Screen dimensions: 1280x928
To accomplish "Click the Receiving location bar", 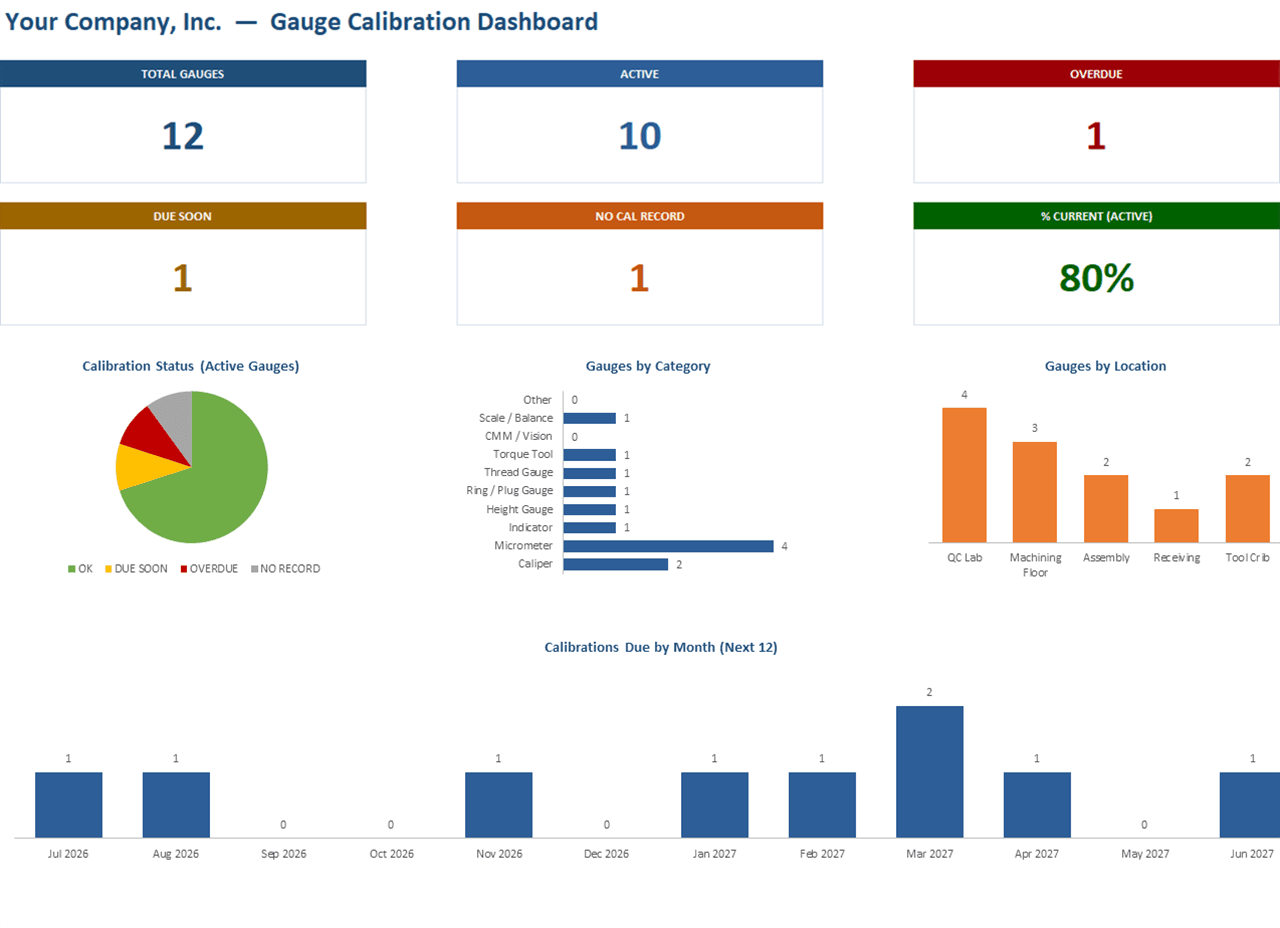I will coord(1176,526).
